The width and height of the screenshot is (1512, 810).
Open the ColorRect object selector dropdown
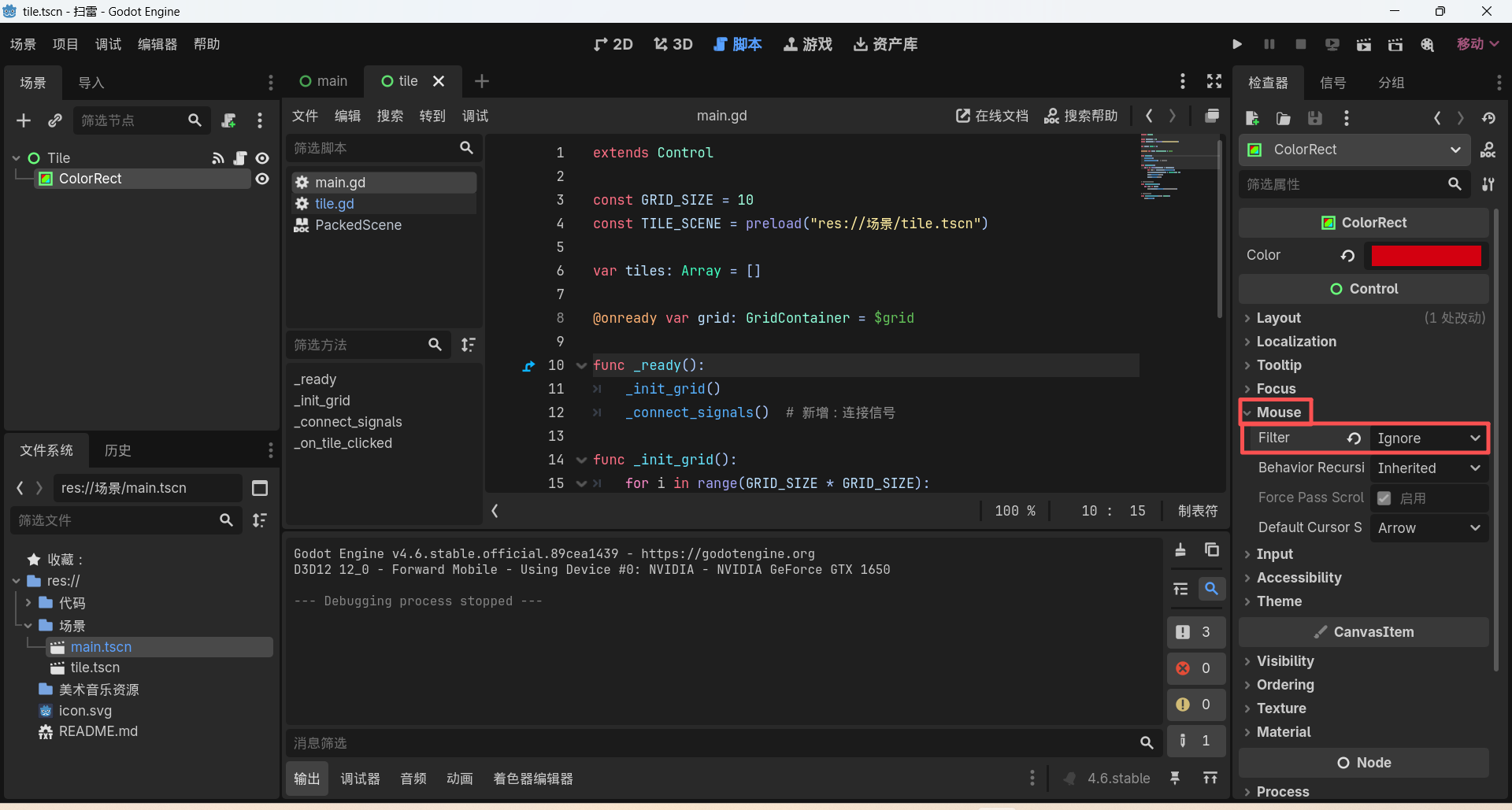[1354, 150]
